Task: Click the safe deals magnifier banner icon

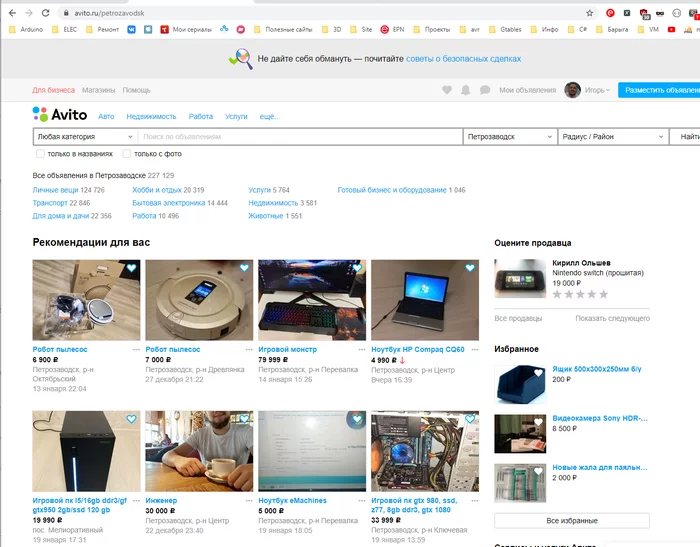Action: 241,58
